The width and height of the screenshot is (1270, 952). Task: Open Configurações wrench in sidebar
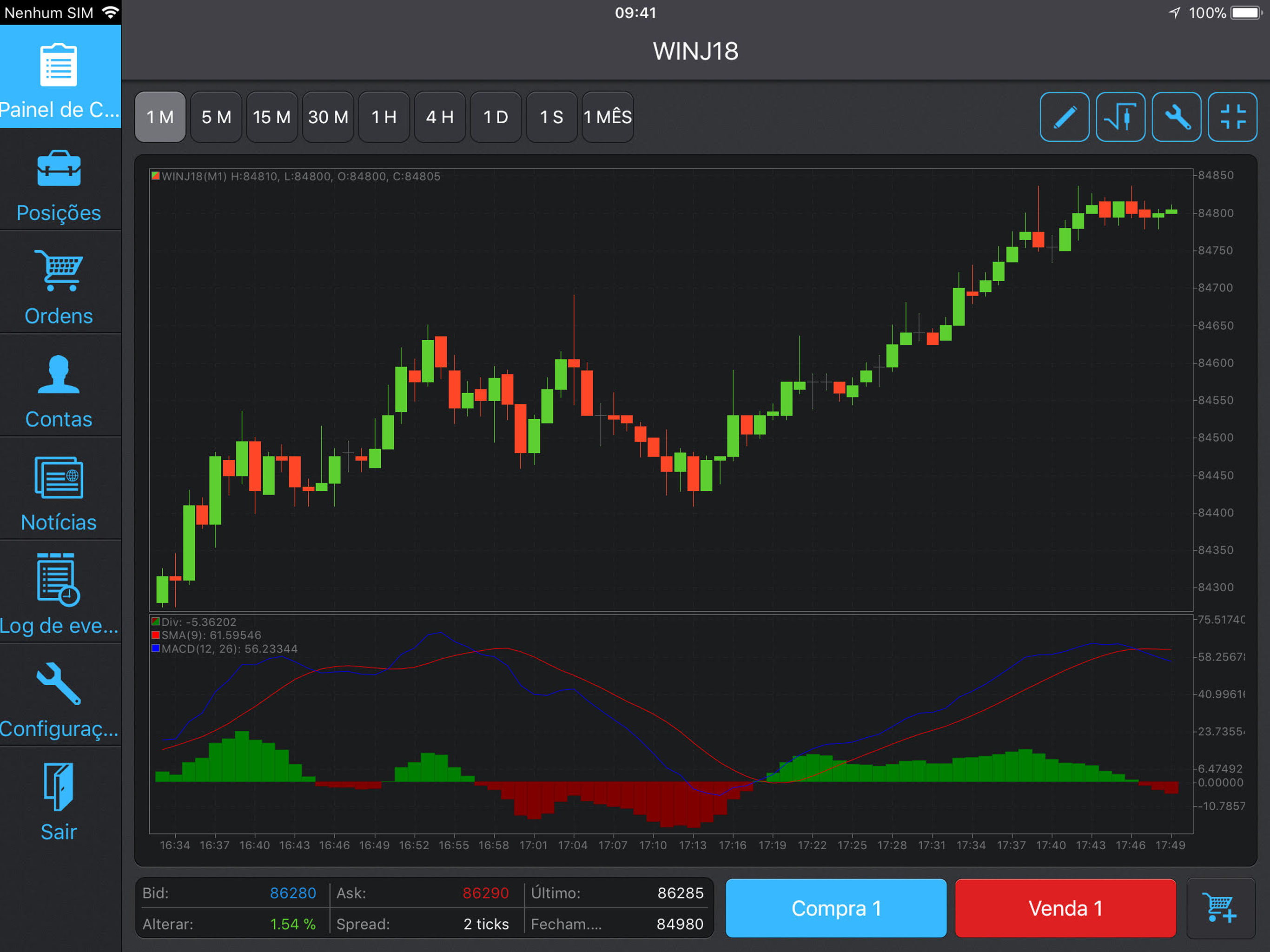pos(59,683)
